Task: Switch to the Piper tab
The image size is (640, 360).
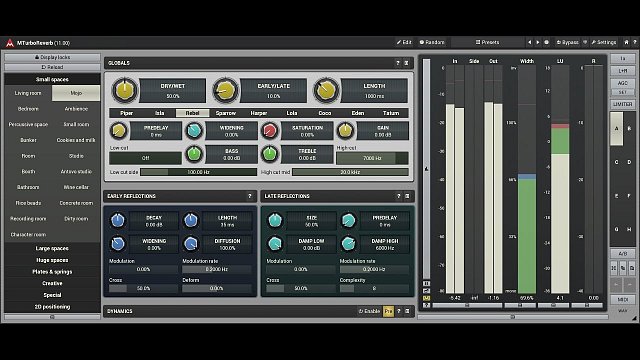Action: coord(127,113)
